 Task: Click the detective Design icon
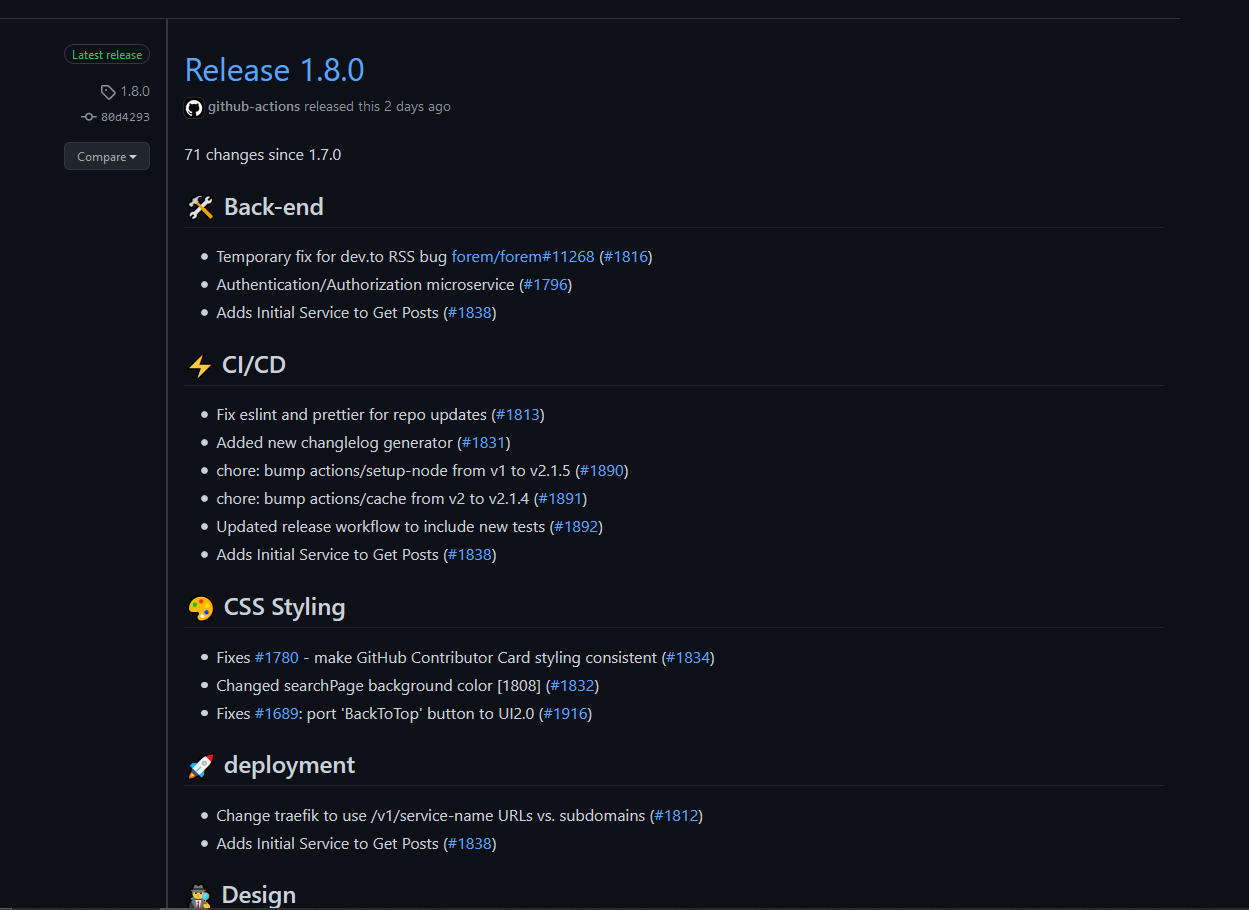pos(199,895)
